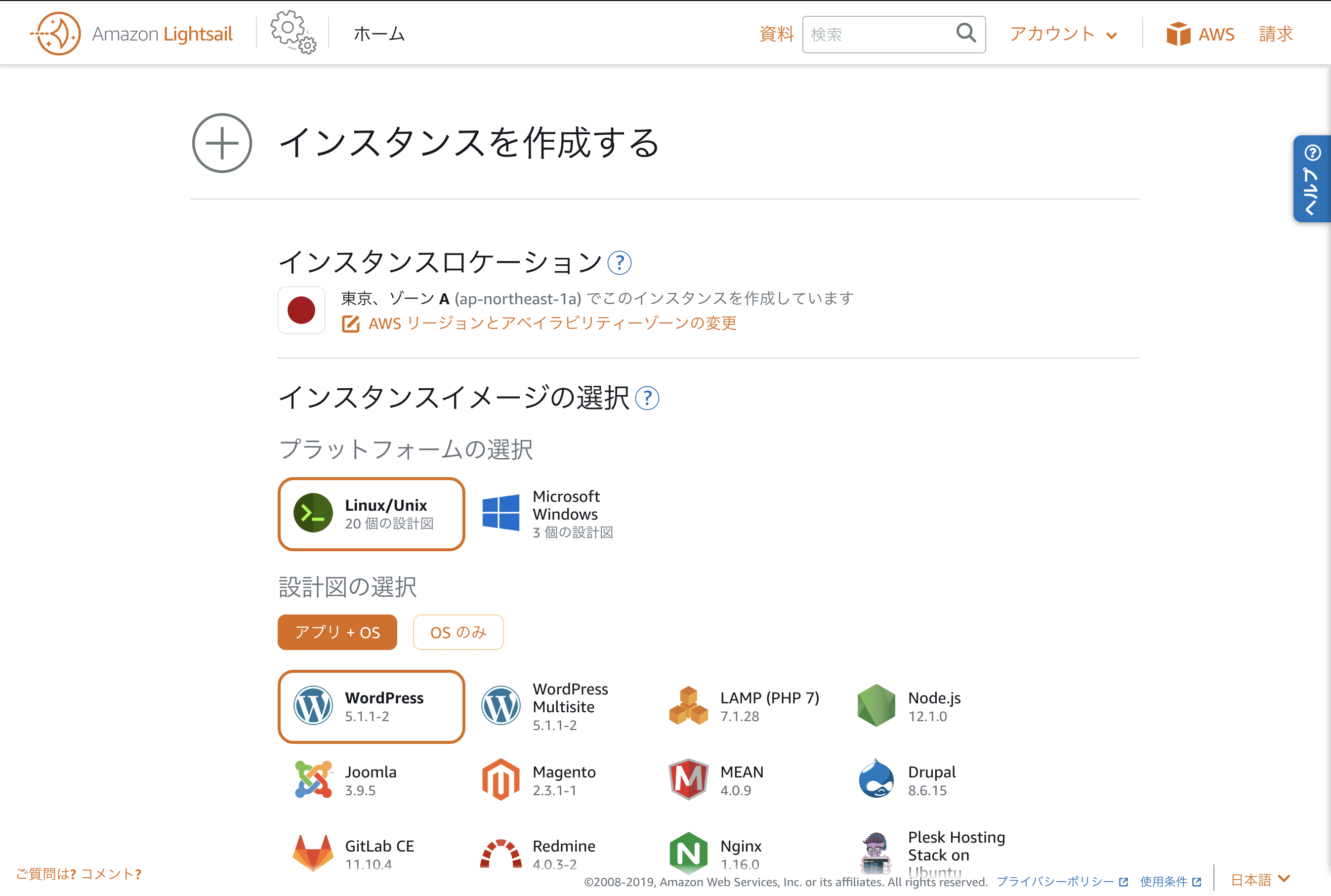Pick the GitLab CE blueprint icon
This screenshot has width=1331, height=896.
[313, 853]
